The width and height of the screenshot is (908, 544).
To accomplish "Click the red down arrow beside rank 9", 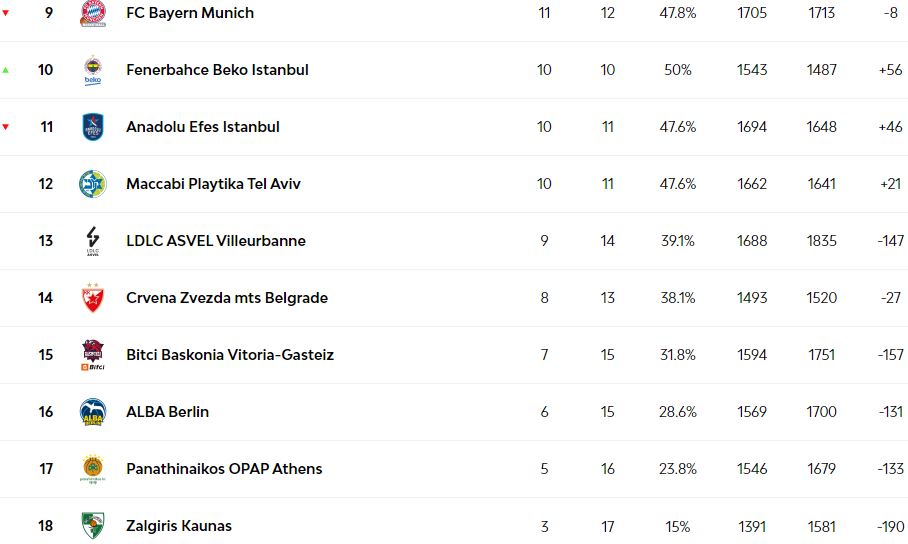I will [x=6, y=13].
